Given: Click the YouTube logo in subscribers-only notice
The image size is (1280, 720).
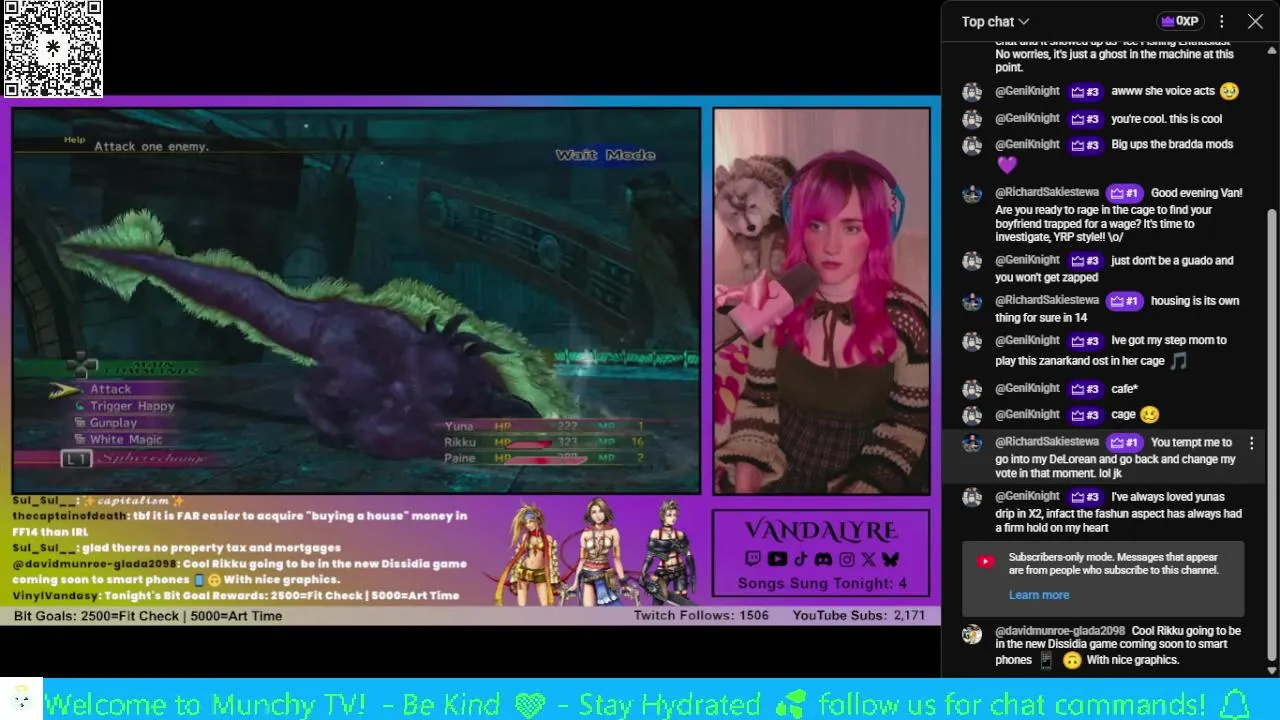Looking at the screenshot, I should coord(985,562).
